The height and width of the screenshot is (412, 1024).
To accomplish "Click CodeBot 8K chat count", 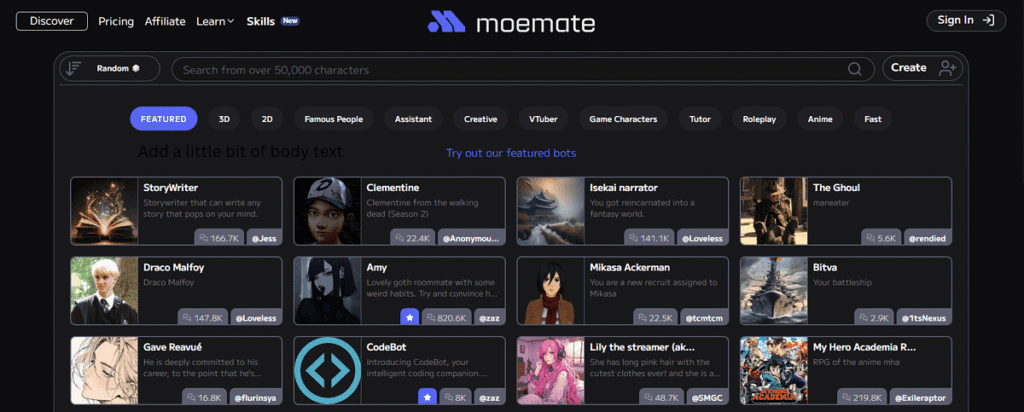I will coord(456,397).
